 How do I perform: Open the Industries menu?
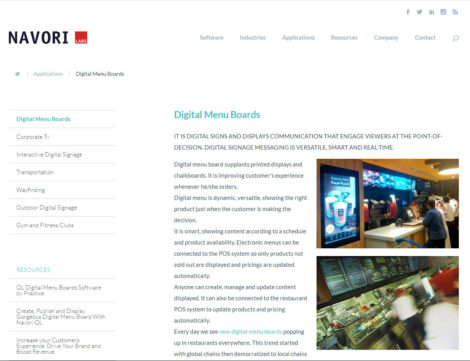pos(253,37)
